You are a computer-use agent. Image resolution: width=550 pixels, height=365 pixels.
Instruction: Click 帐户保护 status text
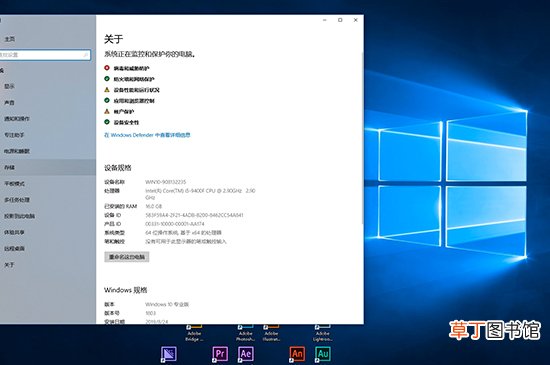point(124,111)
